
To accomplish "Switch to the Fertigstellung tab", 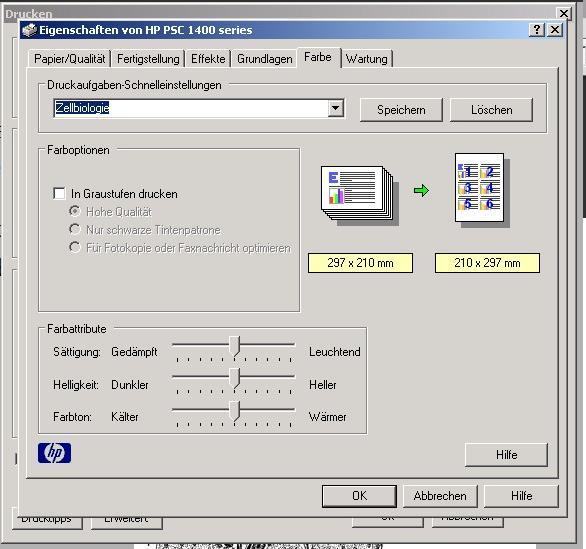I will [x=148, y=59].
